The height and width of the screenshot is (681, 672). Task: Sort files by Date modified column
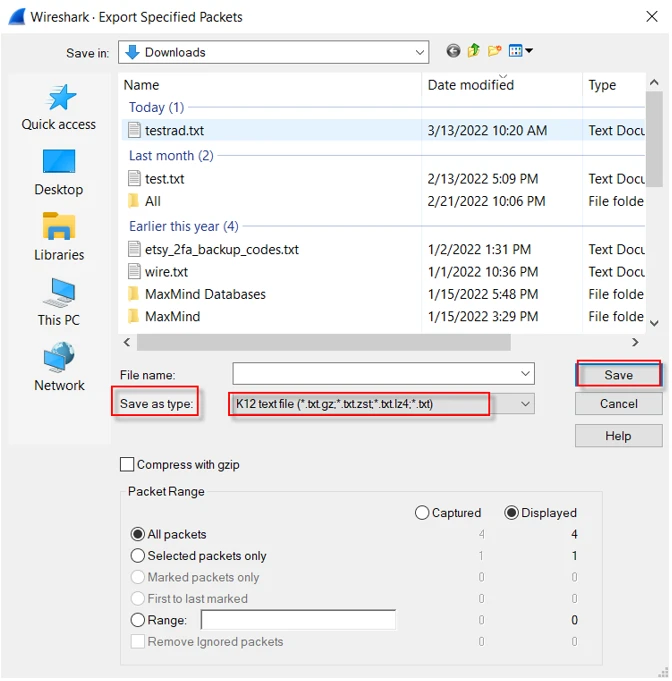click(470, 85)
